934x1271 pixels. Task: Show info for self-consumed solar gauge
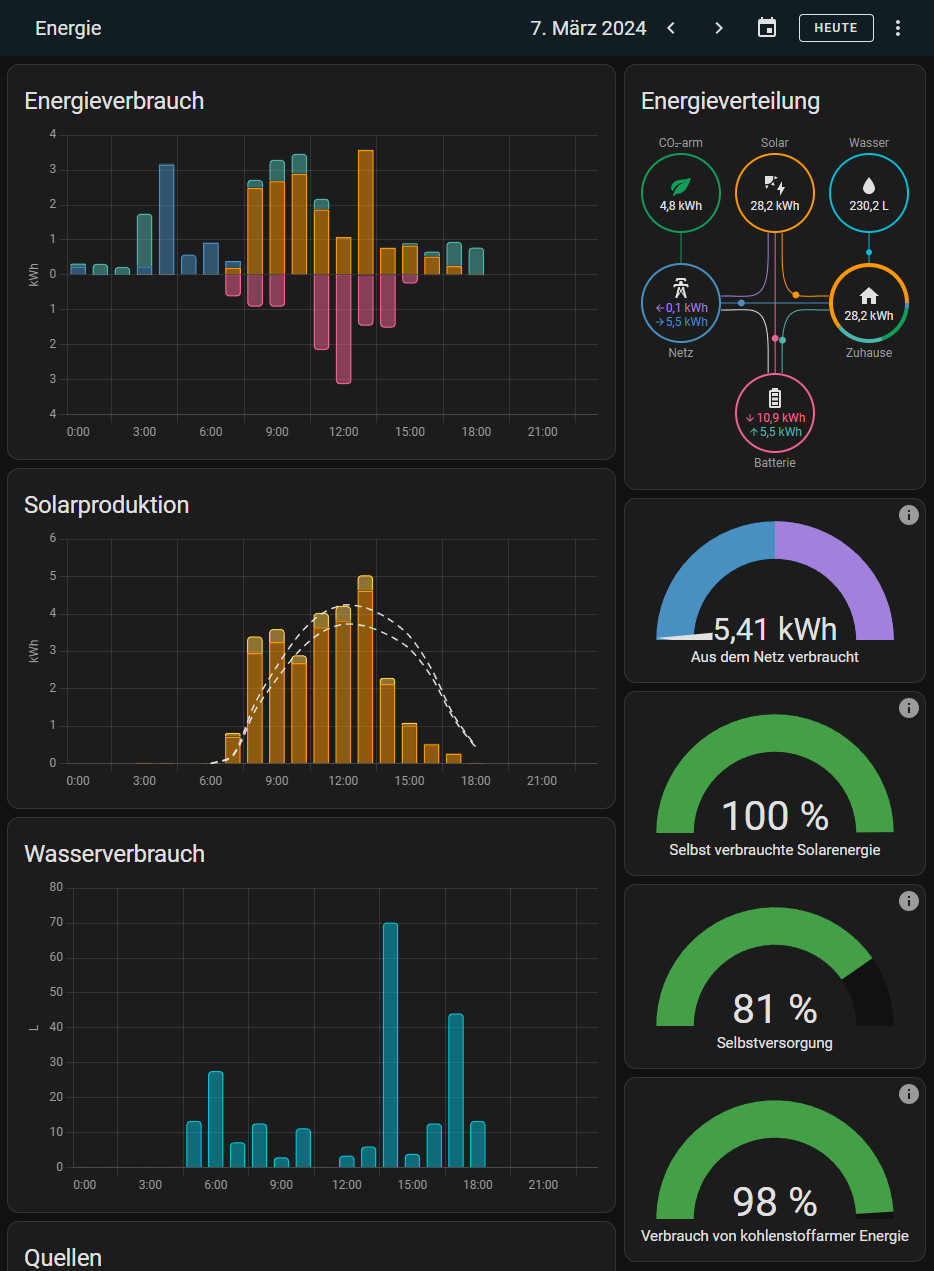pyautogui.click(x=908, y=708)
